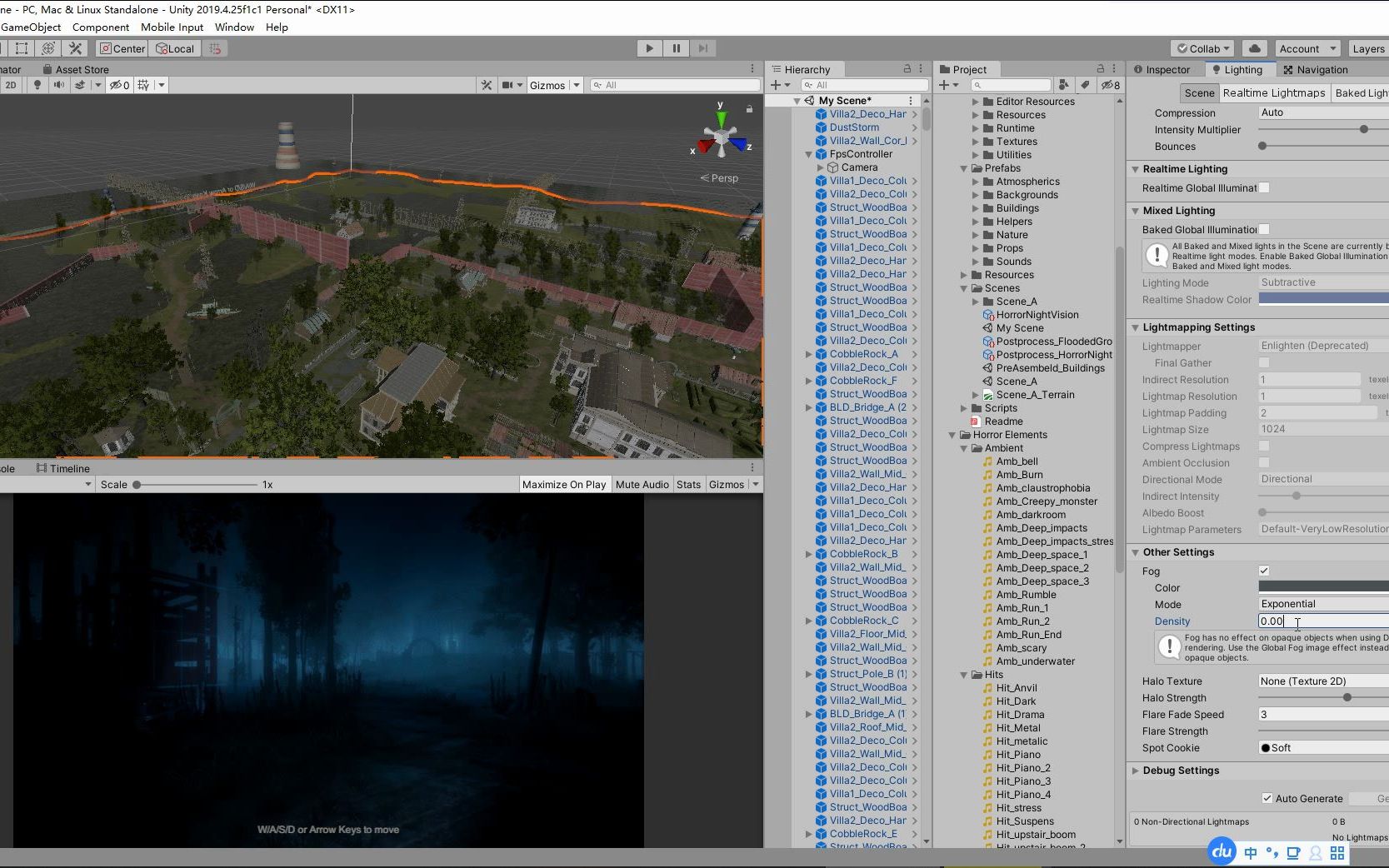Pause the game with the Pause icon
The height and width of the screenshot is (868, 1389).
click(x=676, y=48)
